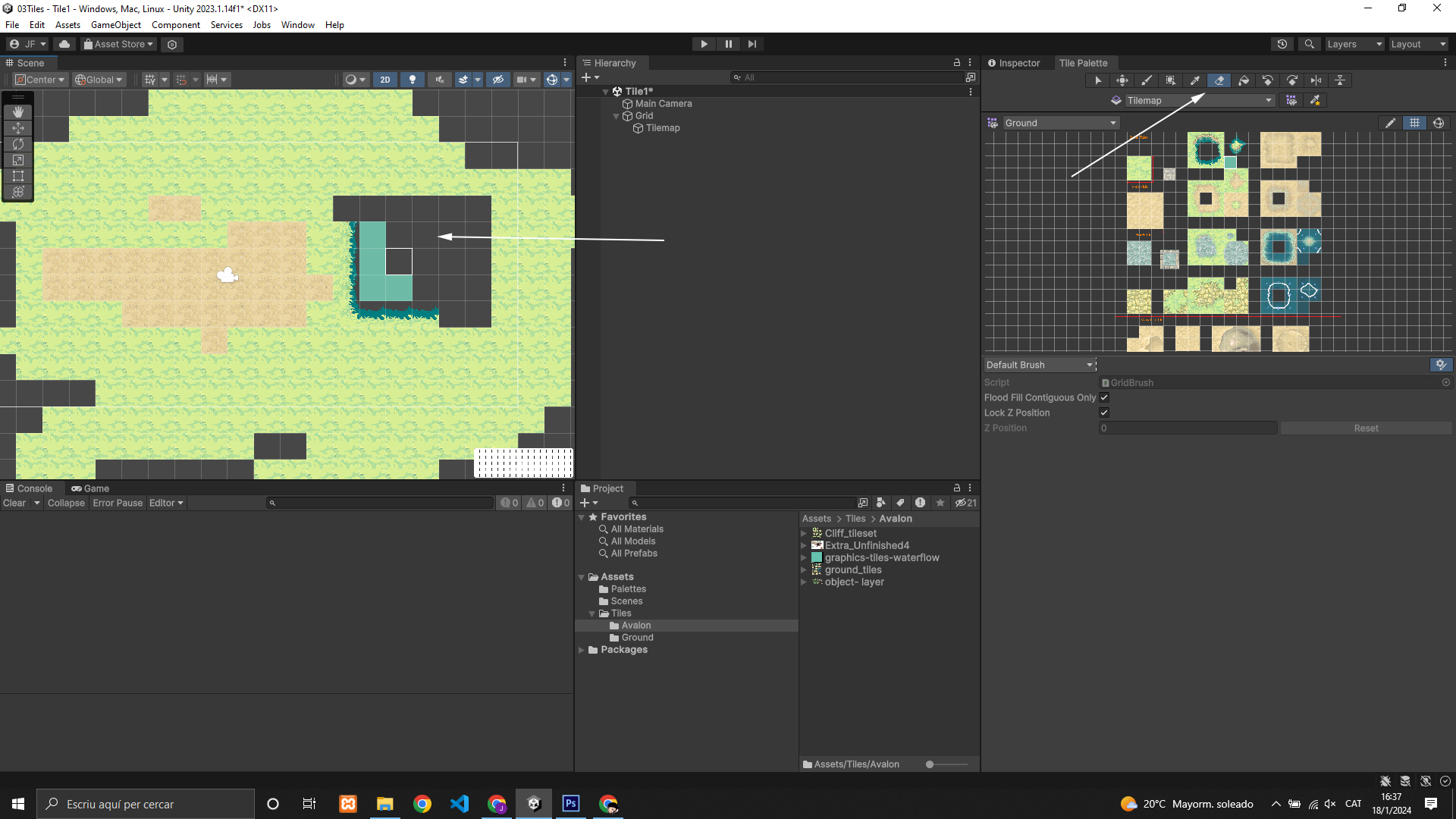Toggle Flood Fill Contiguous Only checkbox
The image size is (1456, 819).
1104,397
